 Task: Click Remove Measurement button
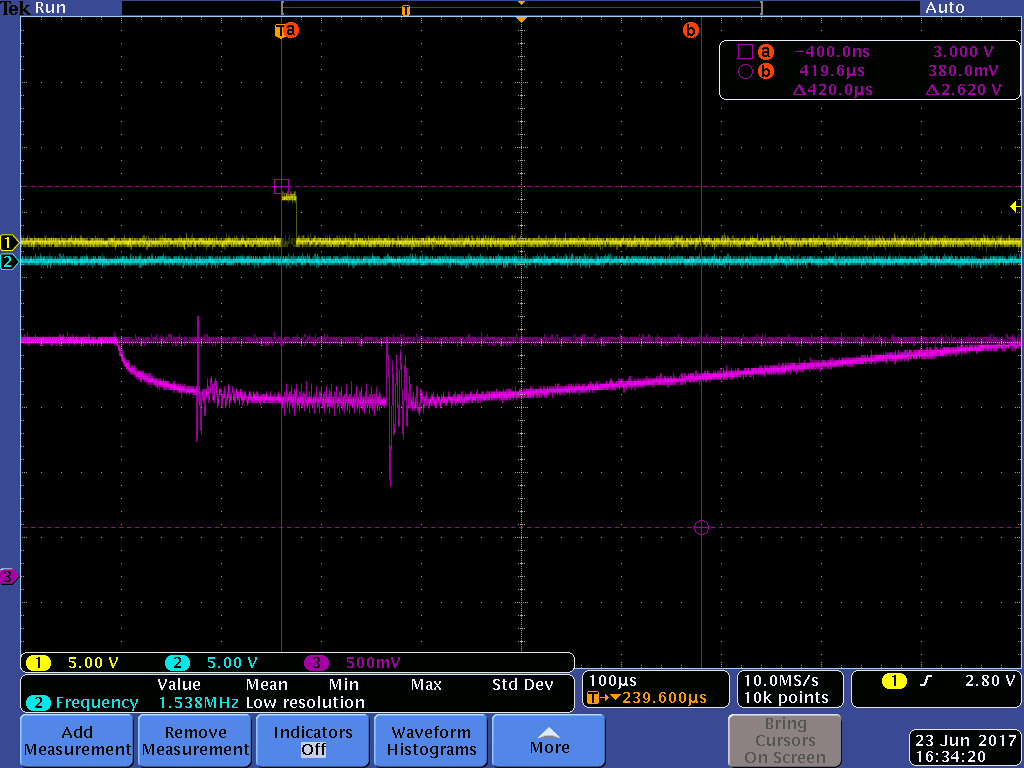click(x=195, y=741)
